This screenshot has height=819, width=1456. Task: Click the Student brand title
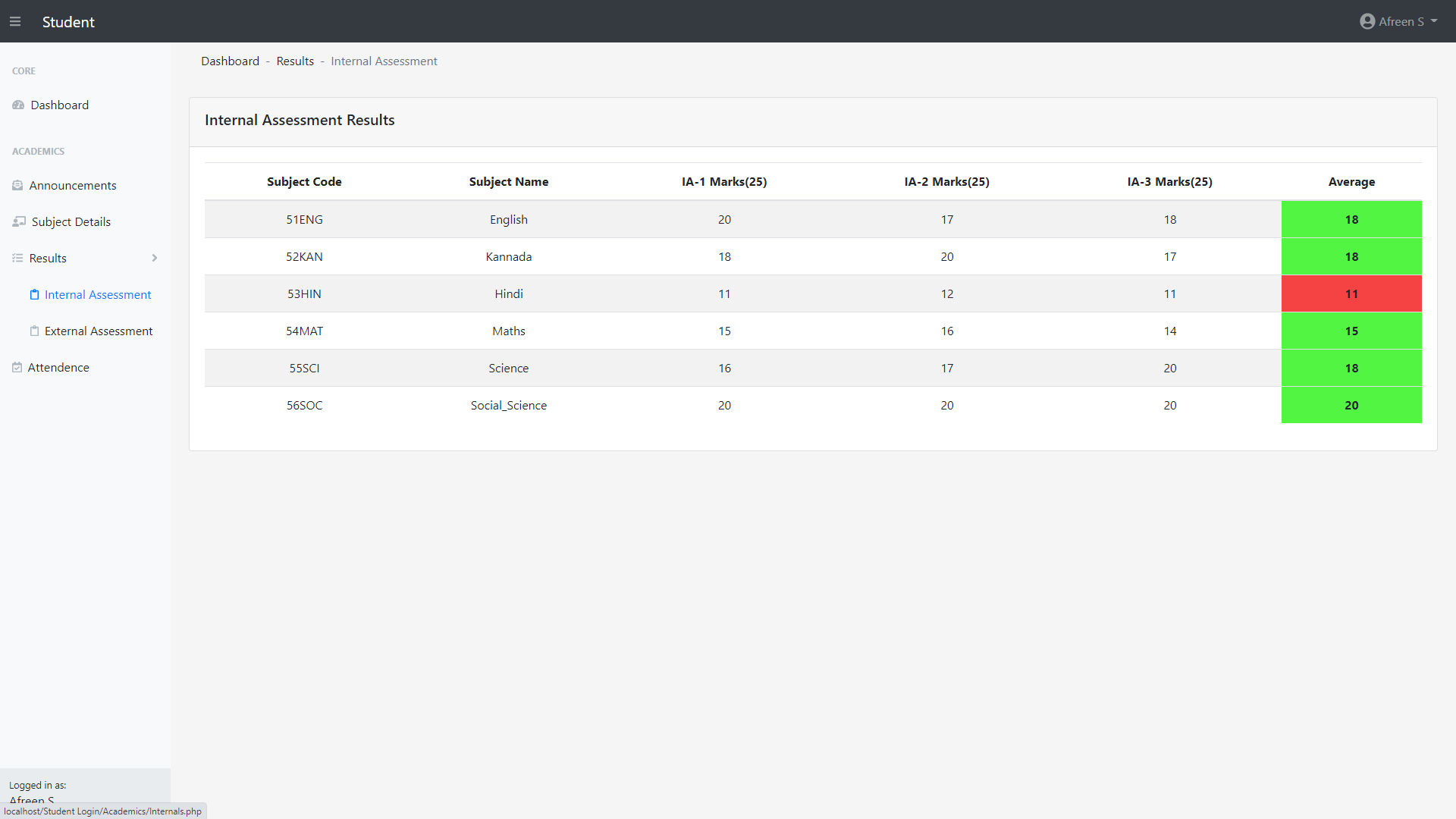pos(68,22)
